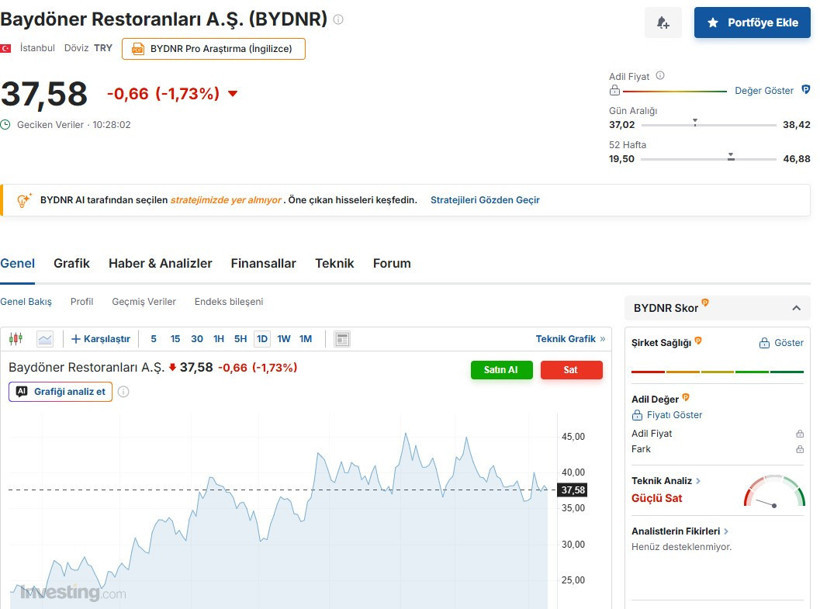Open BYDNR Pro Araştırma report
The height and width of the screenshot is (609, 820).
213,49
